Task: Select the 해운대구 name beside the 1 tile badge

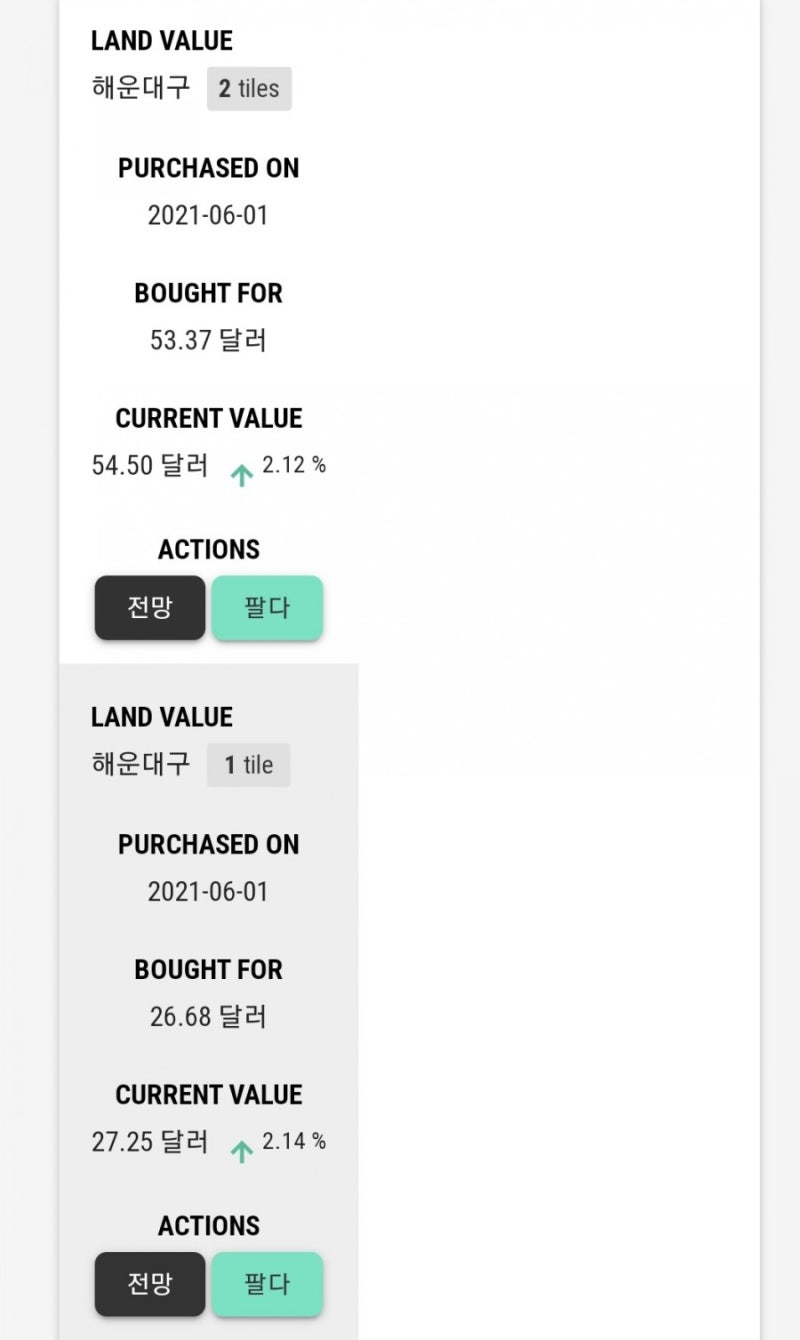Action: (141, 765)
